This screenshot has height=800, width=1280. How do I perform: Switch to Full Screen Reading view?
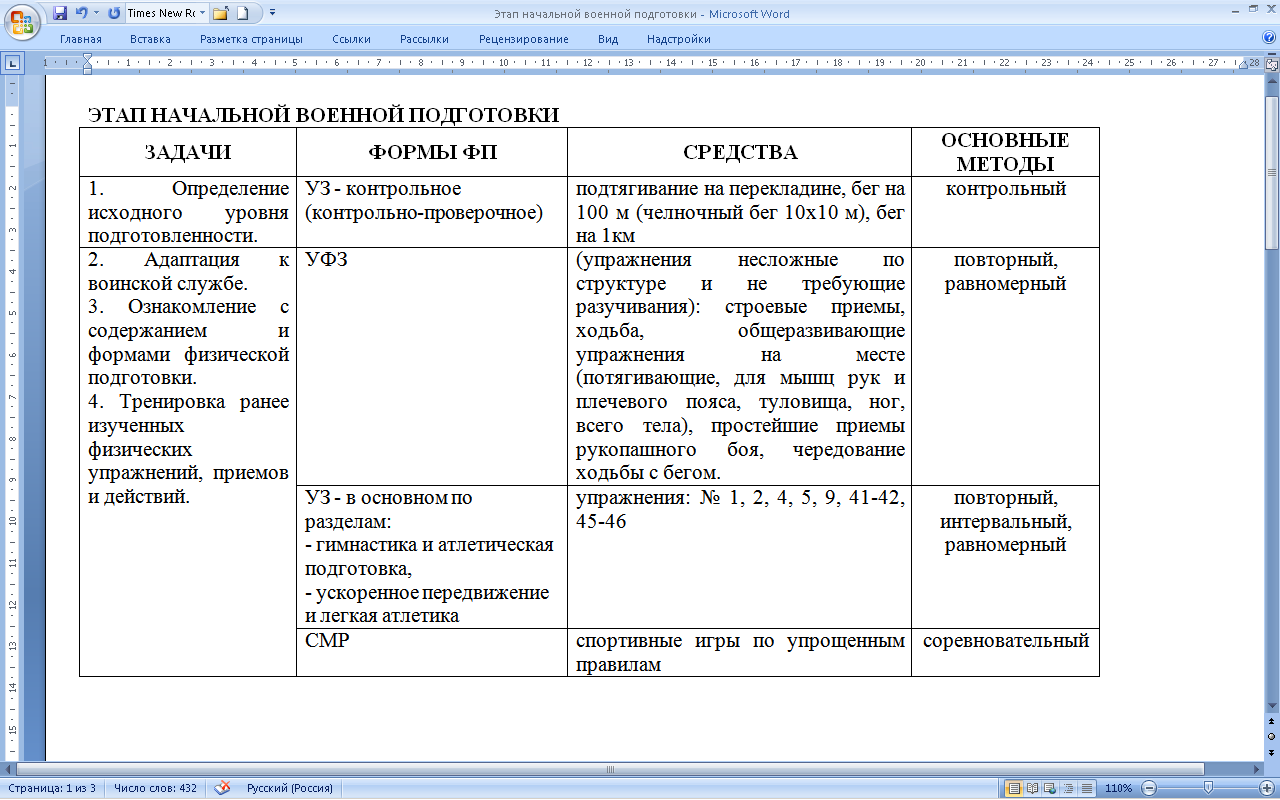click(1033, 788)
